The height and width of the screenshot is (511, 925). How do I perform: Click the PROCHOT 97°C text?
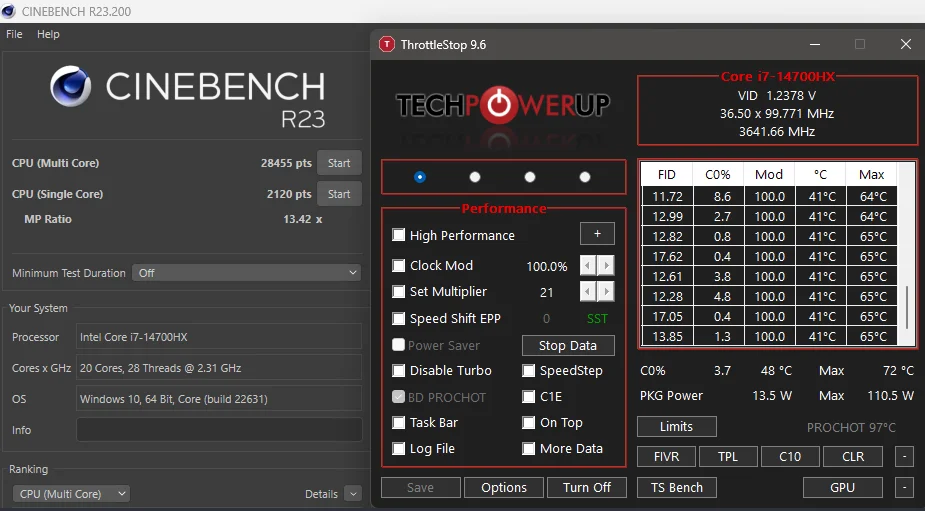coord(851,427)
